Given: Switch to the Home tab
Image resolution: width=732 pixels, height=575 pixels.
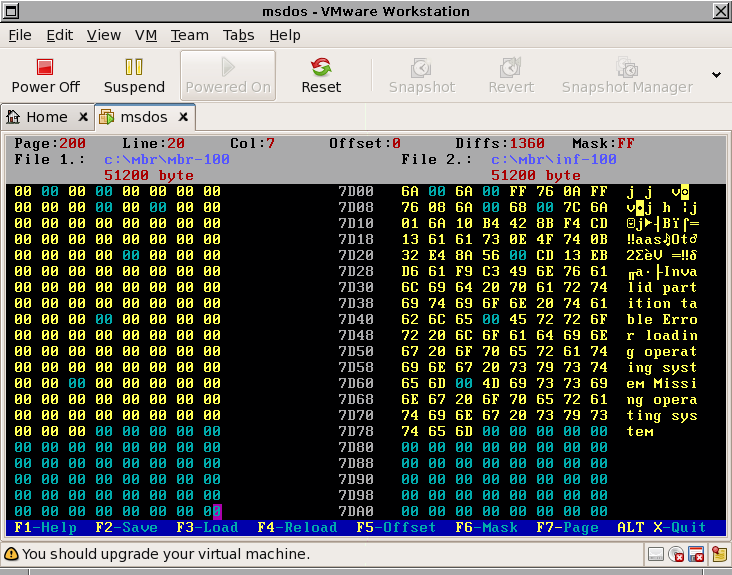Looking at the screenshot, I should (x=47, y=117).
